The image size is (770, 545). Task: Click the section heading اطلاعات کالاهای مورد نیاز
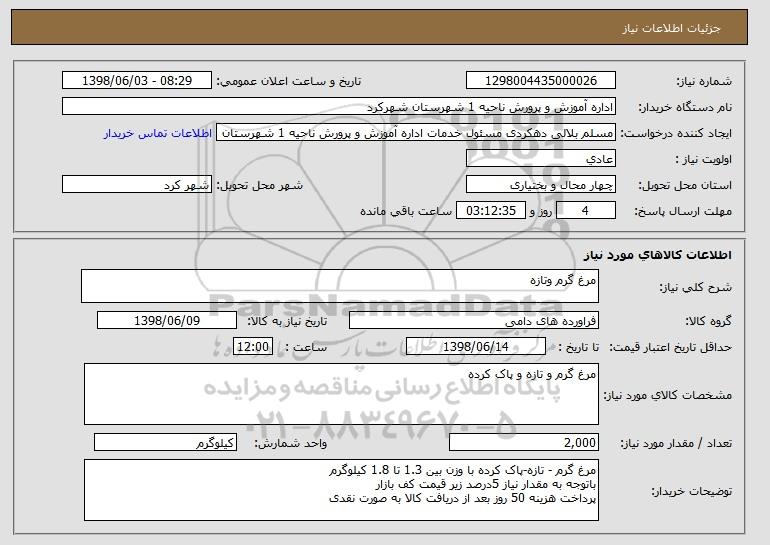[x=658, y=254]
